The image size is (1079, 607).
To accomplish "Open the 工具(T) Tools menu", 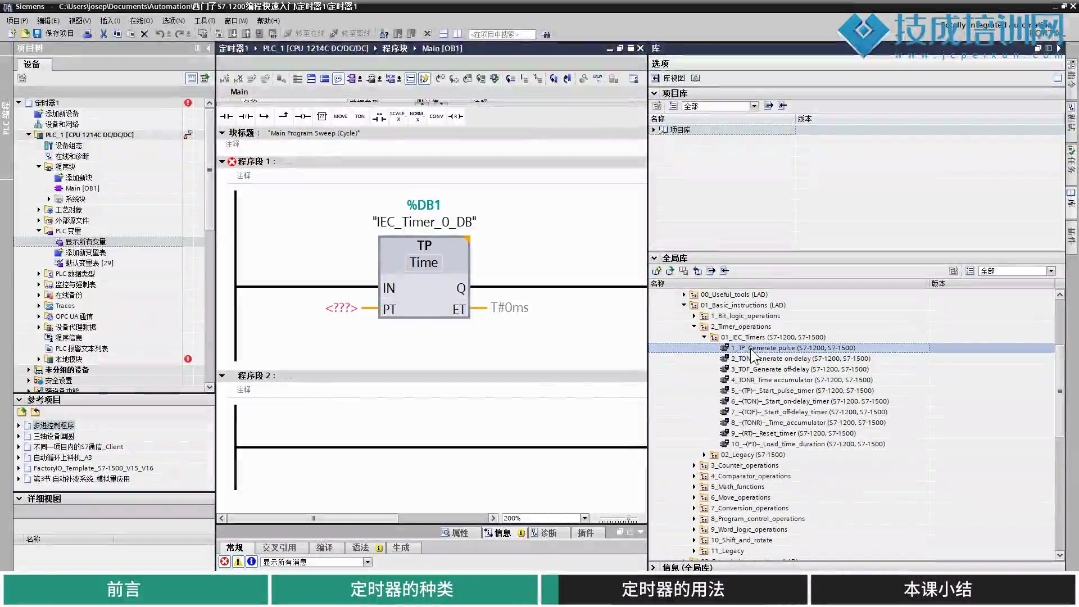I will coord(204,21).
